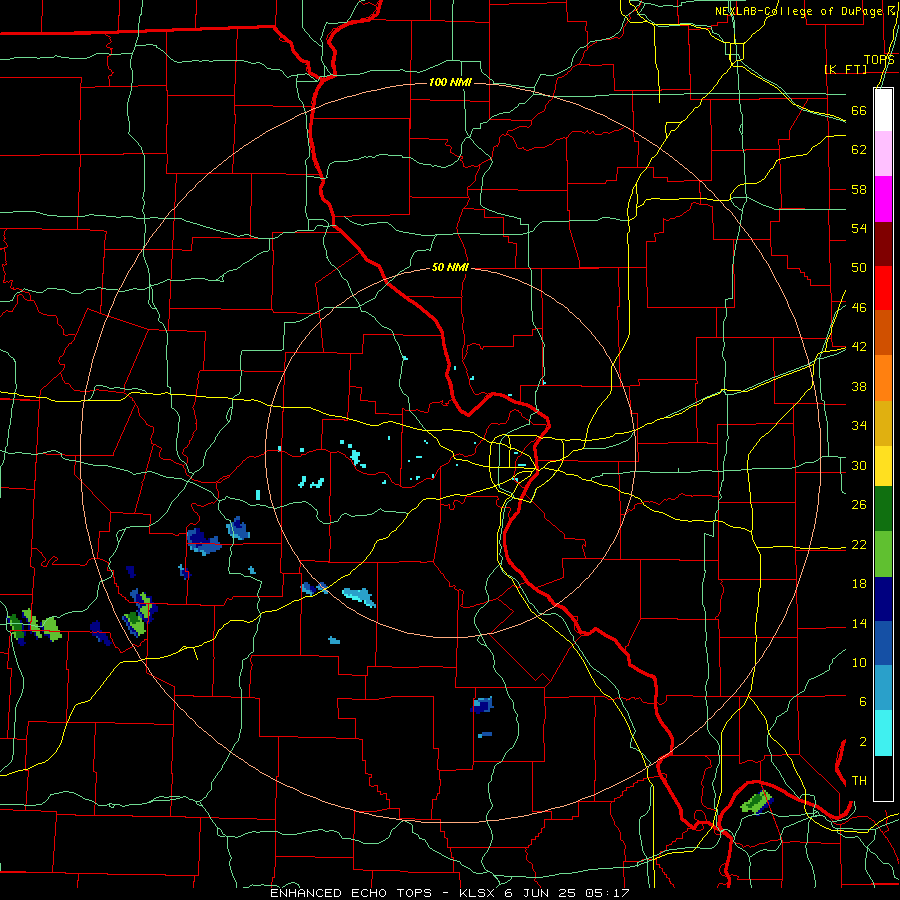The image size is (900, 900).
Task: Click the '38' legend value
Action: pos(859,386)
